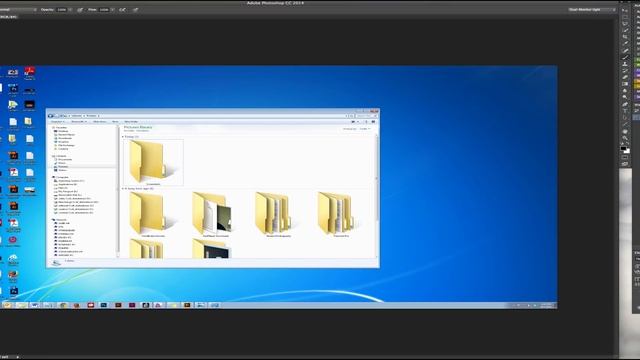Click the Flow value field
This screenshot has height=360, width=640.
coord(104,9)
